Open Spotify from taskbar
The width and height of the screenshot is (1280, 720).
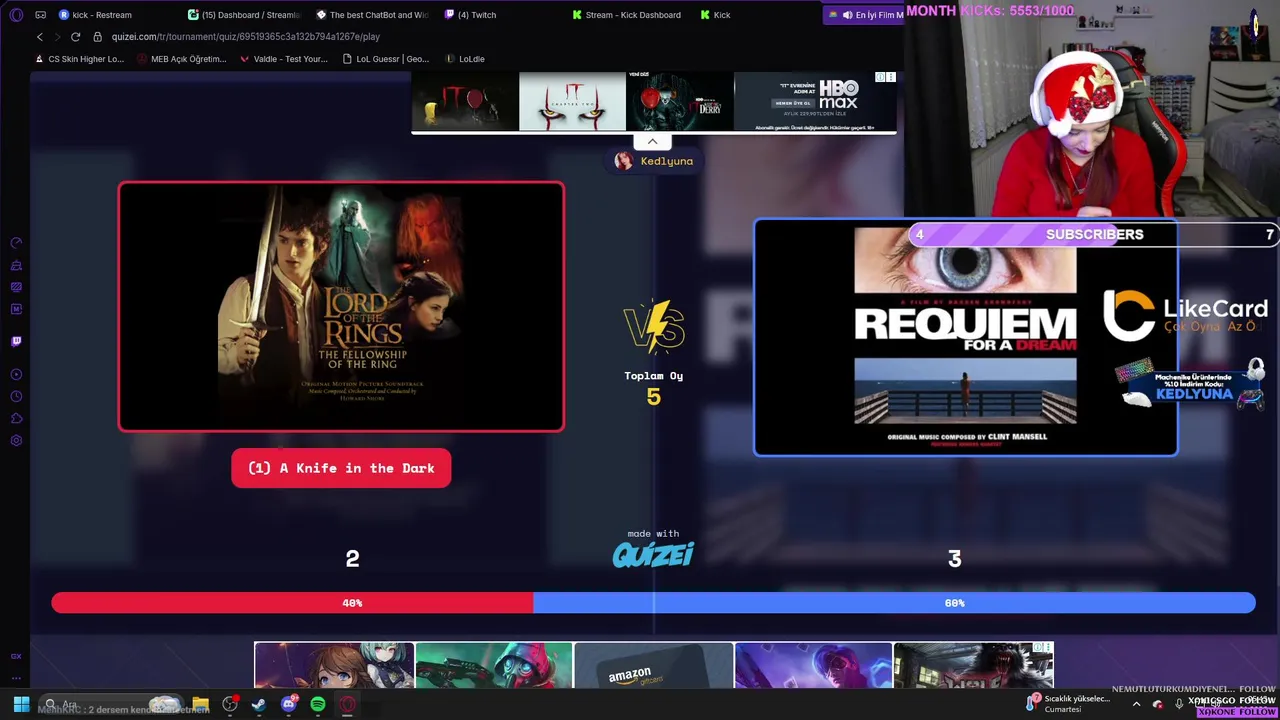[x=318, y=704]
